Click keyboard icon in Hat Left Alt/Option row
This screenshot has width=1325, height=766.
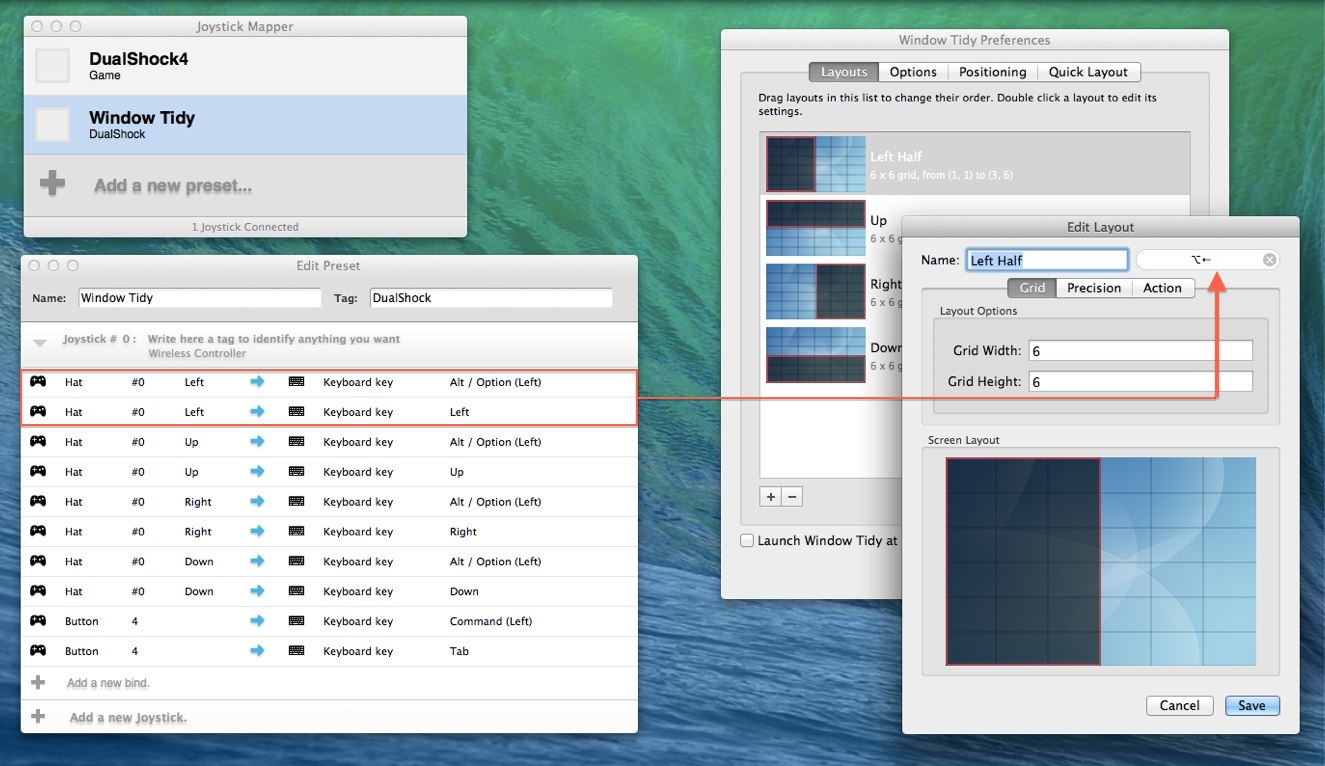click(296, 382)
